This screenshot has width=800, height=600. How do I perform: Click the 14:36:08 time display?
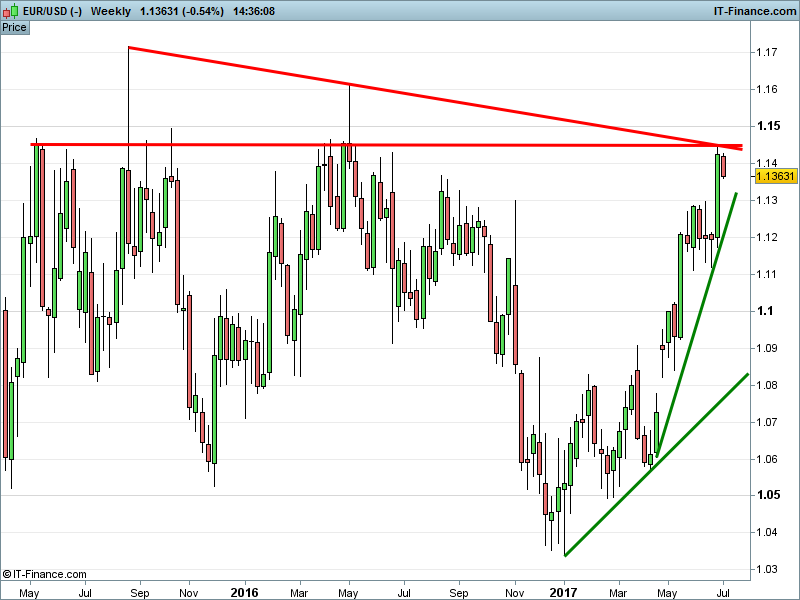pyautogui.click(x=254, y=11)
